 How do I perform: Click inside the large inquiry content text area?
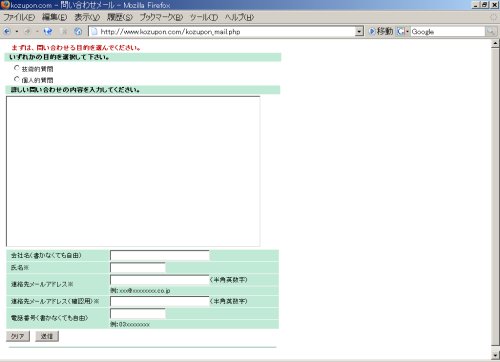133,171
